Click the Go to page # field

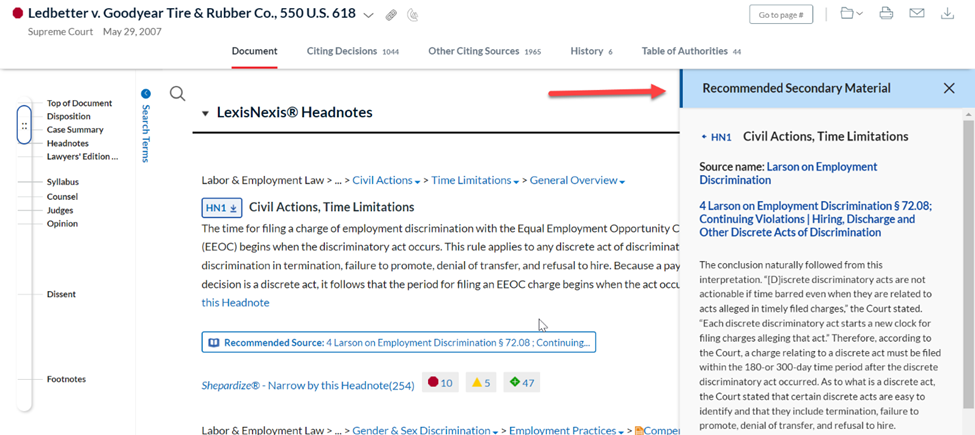[781, 14]
